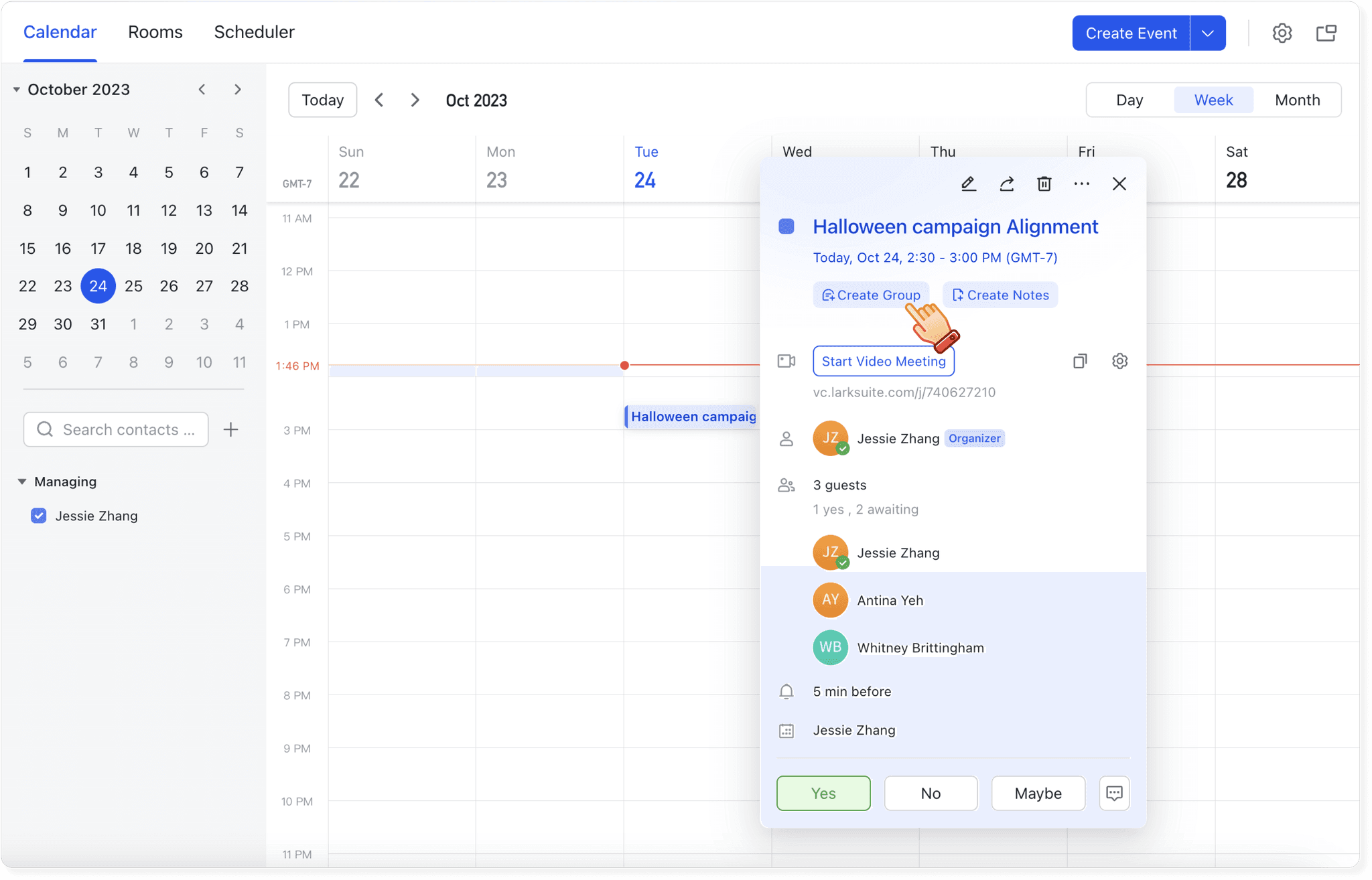Copy the video meeting link icon
The image size is (1372, 880).
pyautogui.click(x=1080, y=361)
